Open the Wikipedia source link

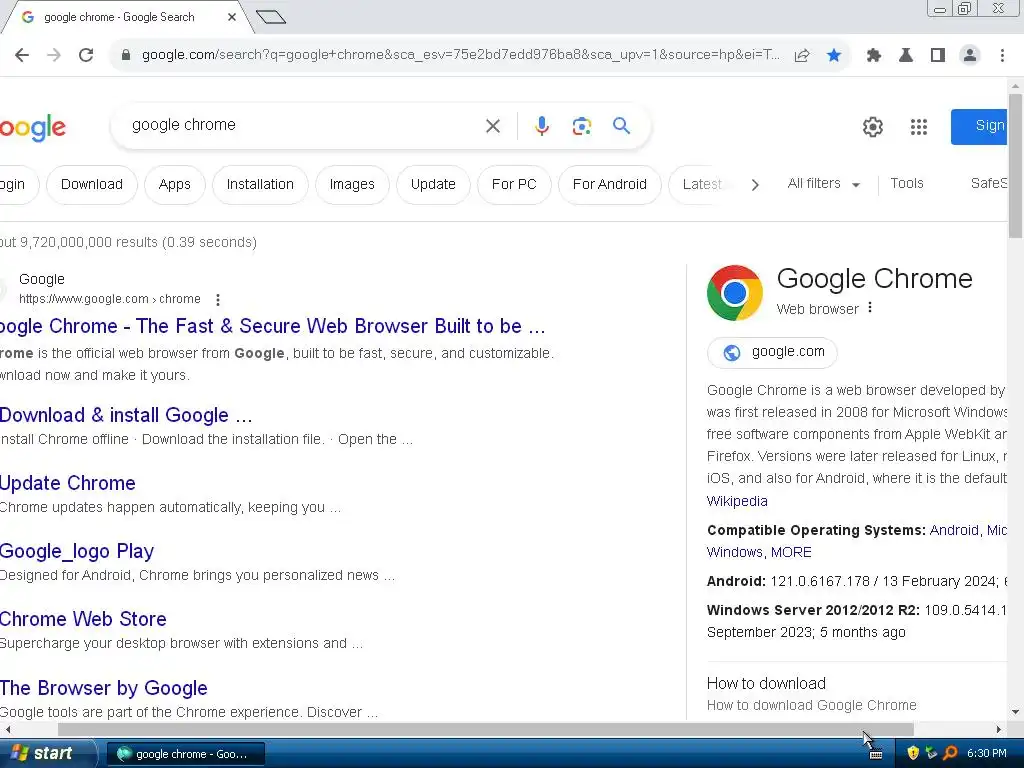[737, 501]
